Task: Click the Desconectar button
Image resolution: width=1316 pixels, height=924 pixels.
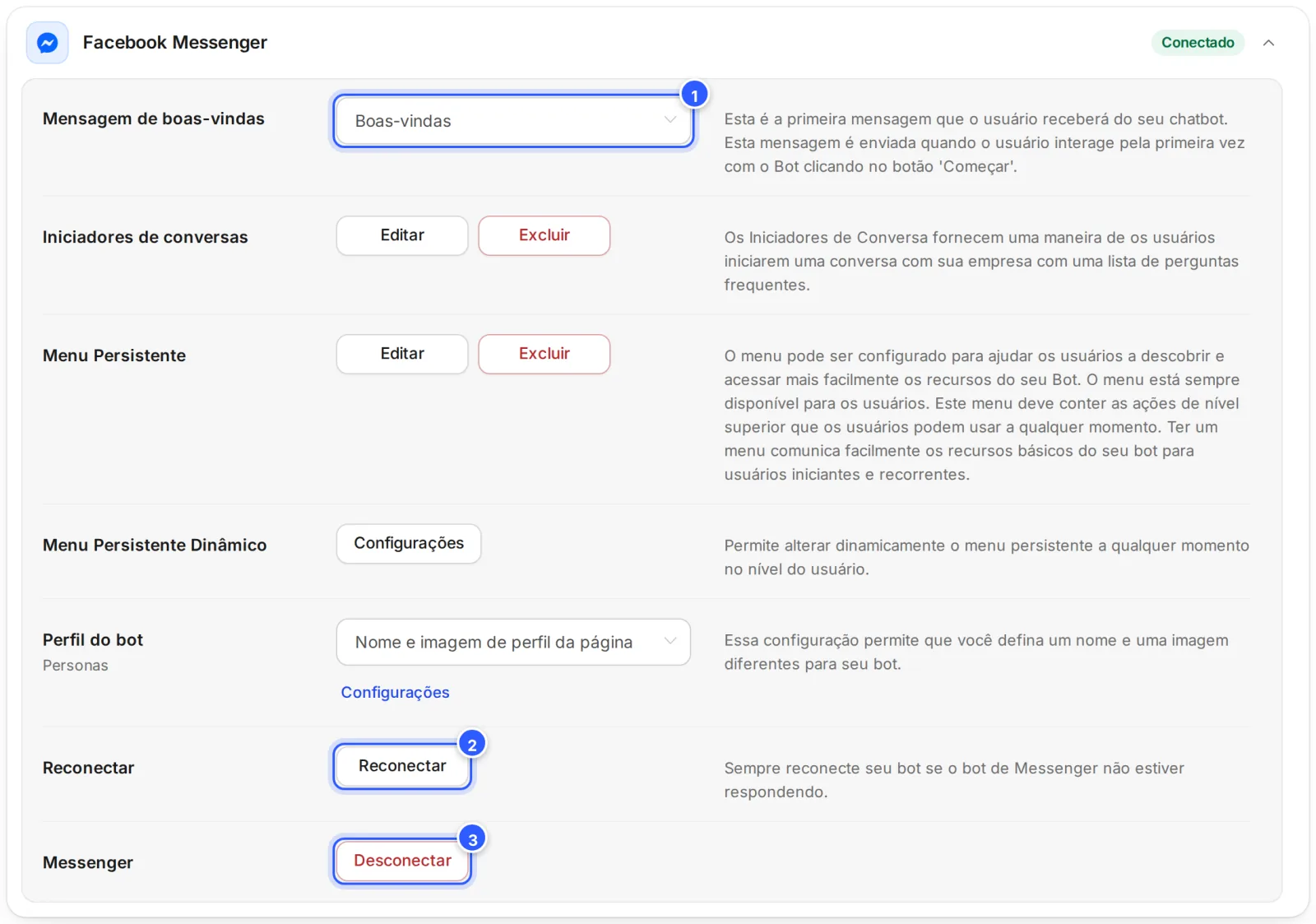Action: click(x=402, y=861)
